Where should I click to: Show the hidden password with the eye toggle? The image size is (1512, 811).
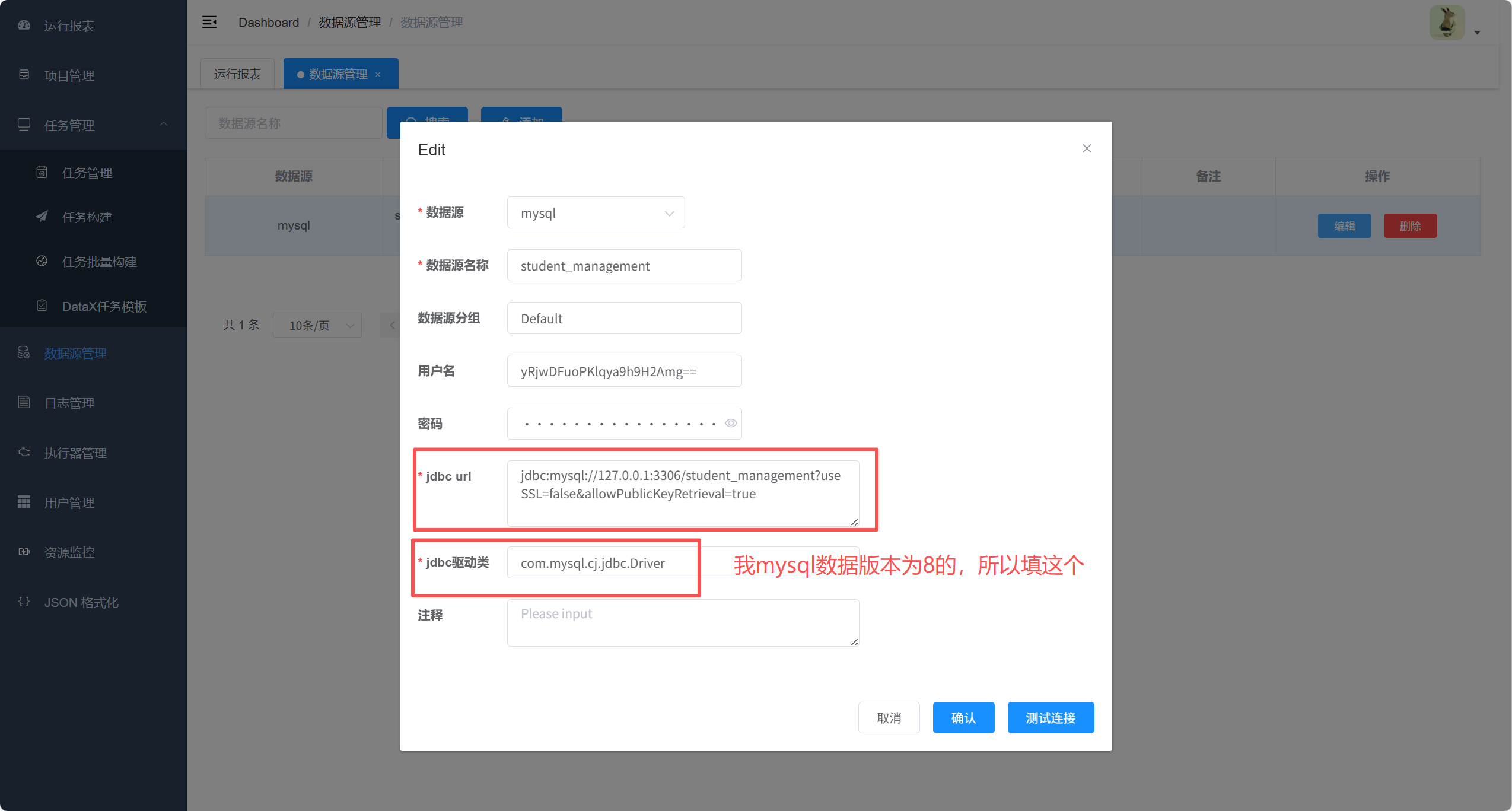pyautogui.click(x=731, y=423)
